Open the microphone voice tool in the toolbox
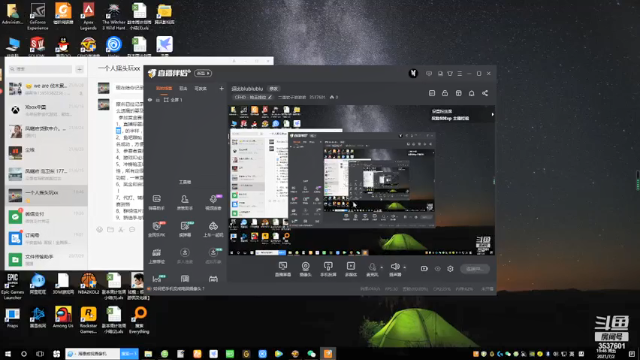This screenshot has height=360, width=640. coord(213,202)
